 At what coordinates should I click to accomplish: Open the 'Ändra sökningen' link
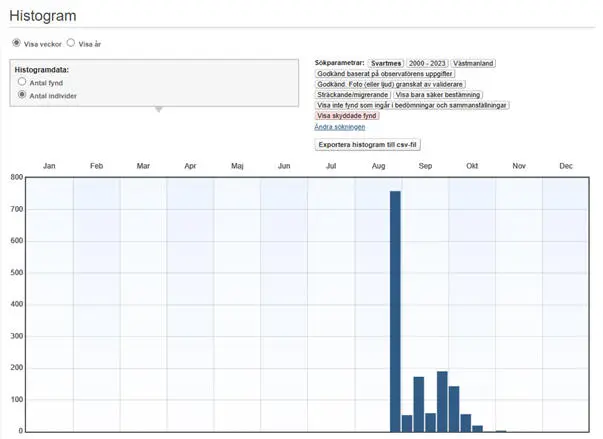(340, 127)
